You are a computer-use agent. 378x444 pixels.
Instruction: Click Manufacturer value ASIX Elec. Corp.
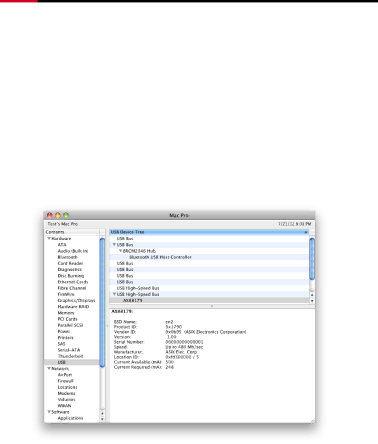(182, 352)
